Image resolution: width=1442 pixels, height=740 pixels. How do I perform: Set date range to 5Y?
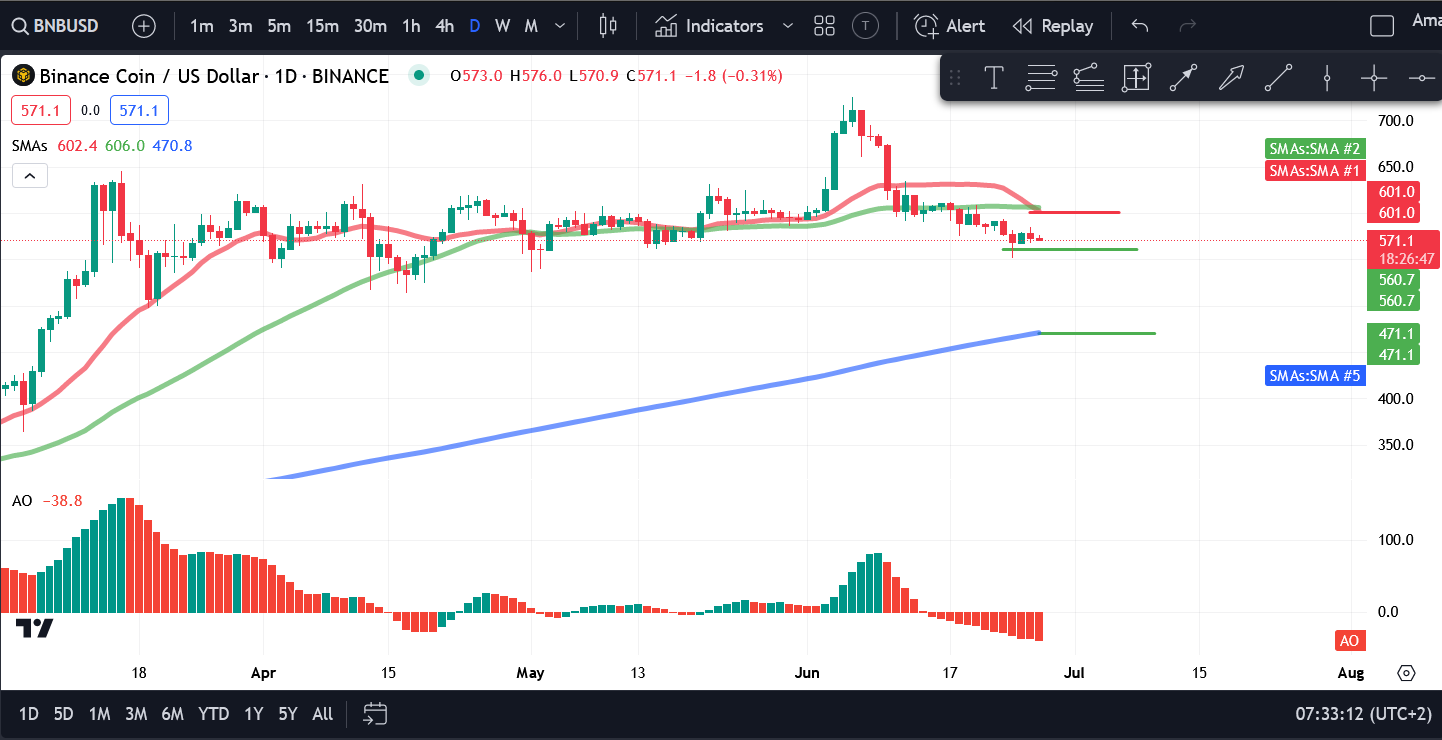pyautogui.click(x=288, y=714)
